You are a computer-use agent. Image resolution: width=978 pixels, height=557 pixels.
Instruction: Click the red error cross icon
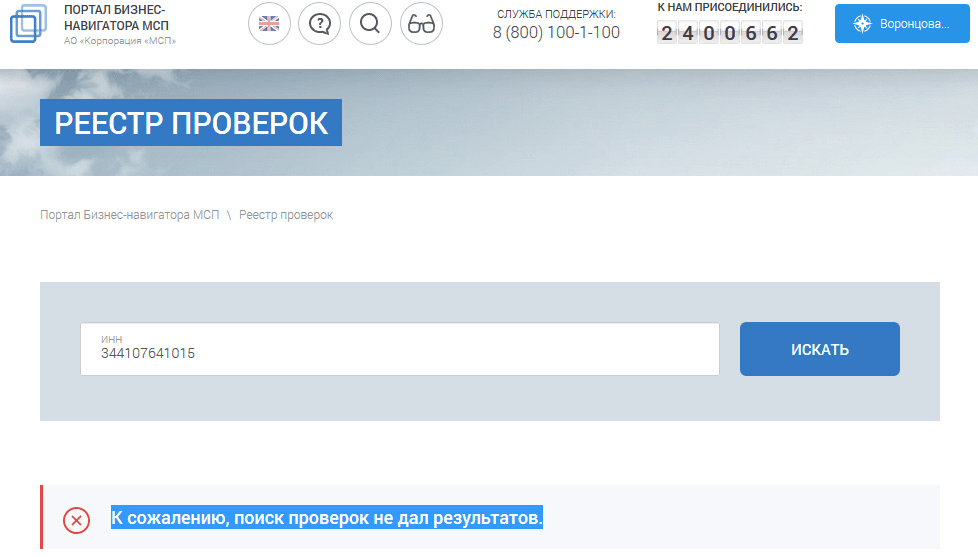click(x=76, y=520)
